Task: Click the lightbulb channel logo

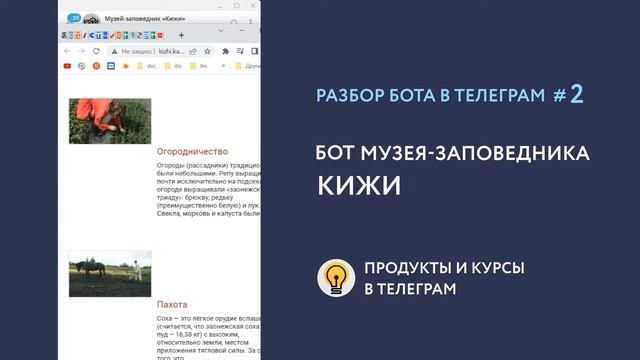Action: pyautogui.click(x=336, y=278)
